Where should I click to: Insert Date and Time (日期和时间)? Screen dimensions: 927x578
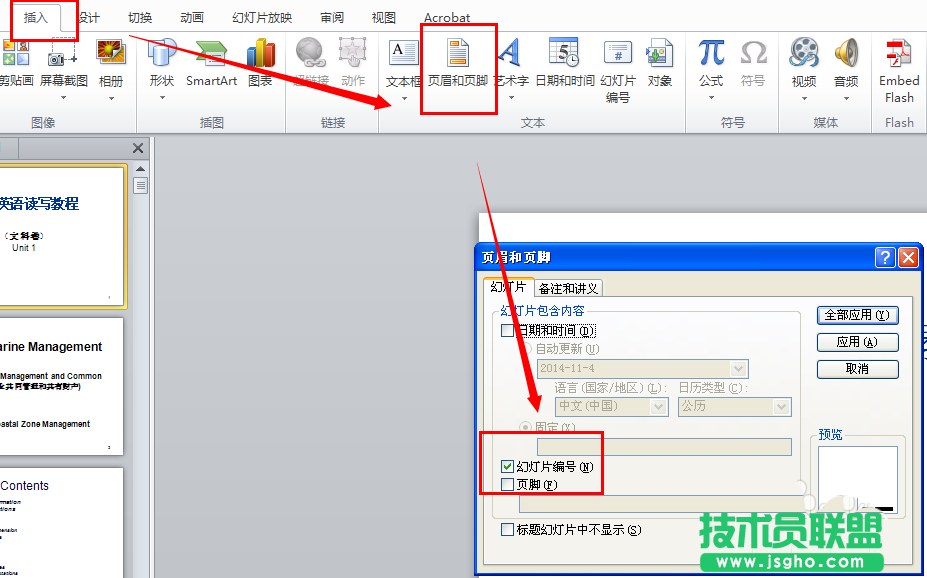564,52
